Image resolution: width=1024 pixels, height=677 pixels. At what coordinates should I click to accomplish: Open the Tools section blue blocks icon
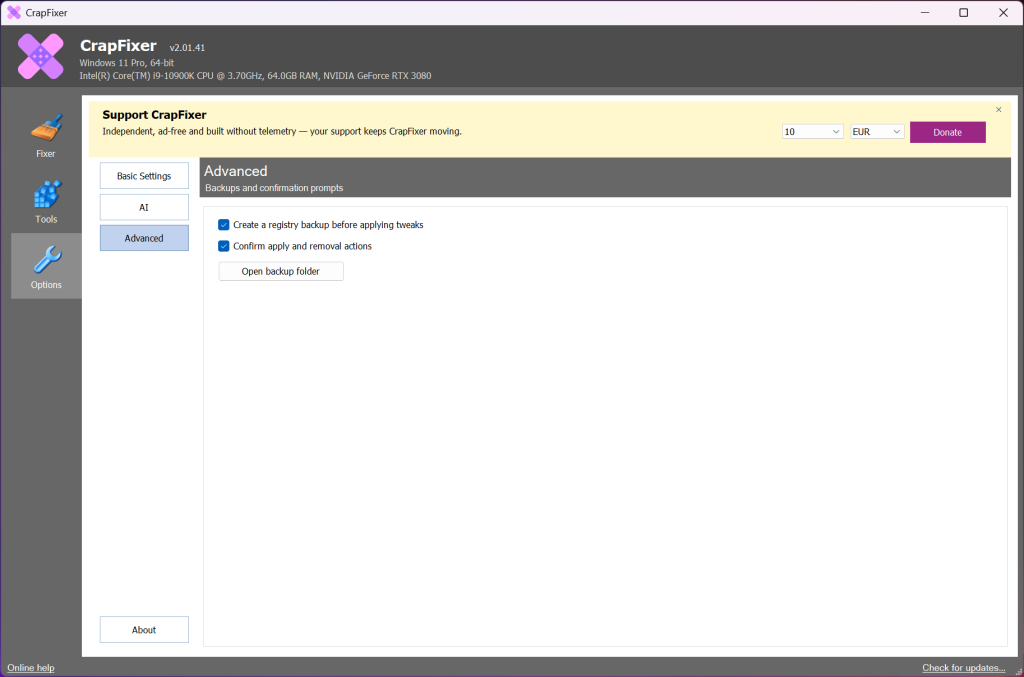coord(46,194)
